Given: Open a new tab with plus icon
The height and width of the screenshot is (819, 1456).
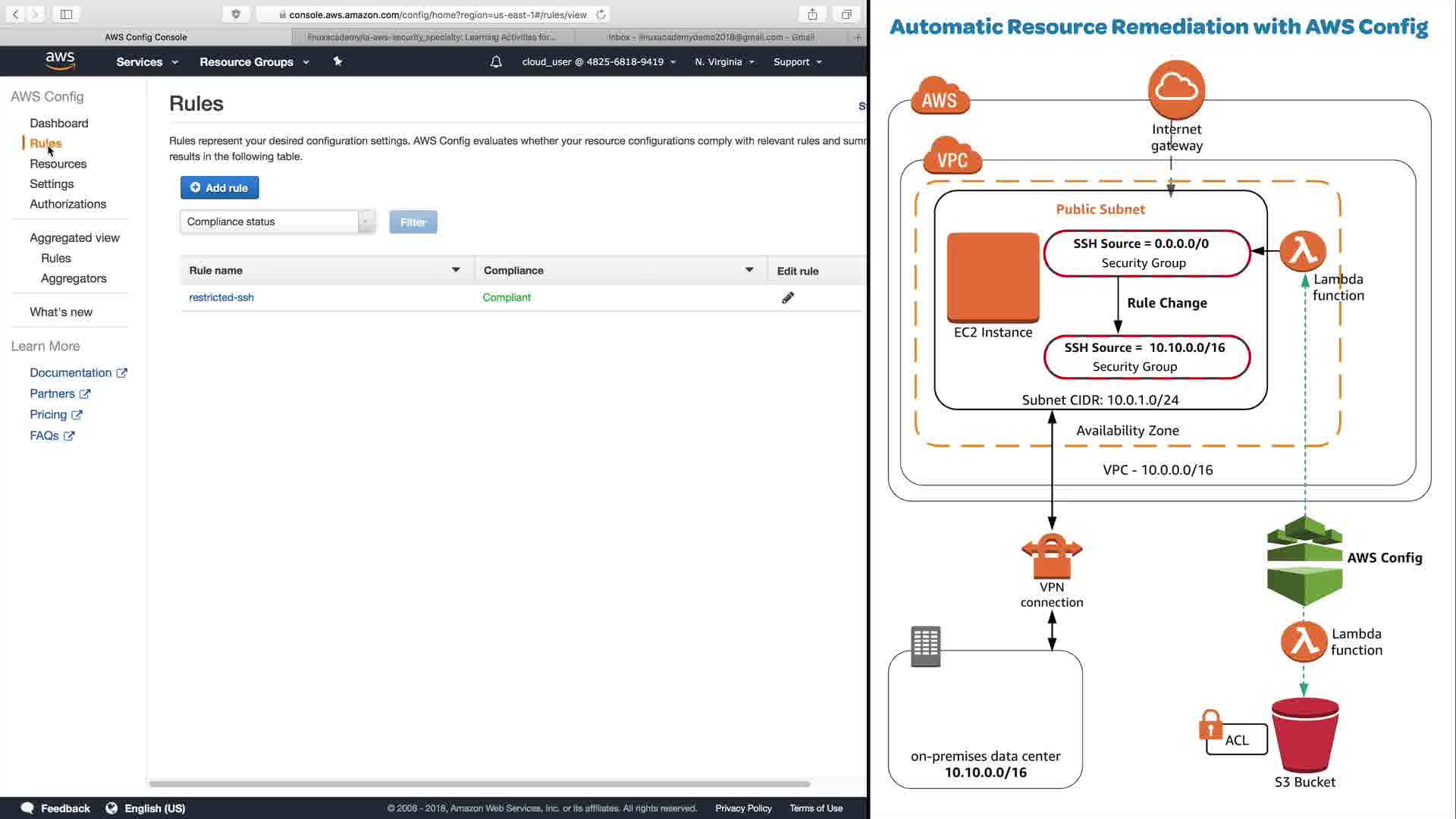Looking at the screenshot, I should coord(858,37).
